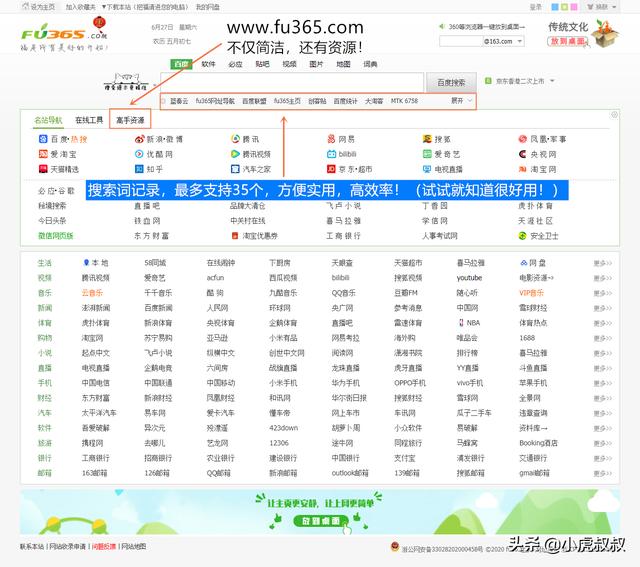
Task: Expand 更多>> on the 音乐 row
Action: [x=603, y=293]
